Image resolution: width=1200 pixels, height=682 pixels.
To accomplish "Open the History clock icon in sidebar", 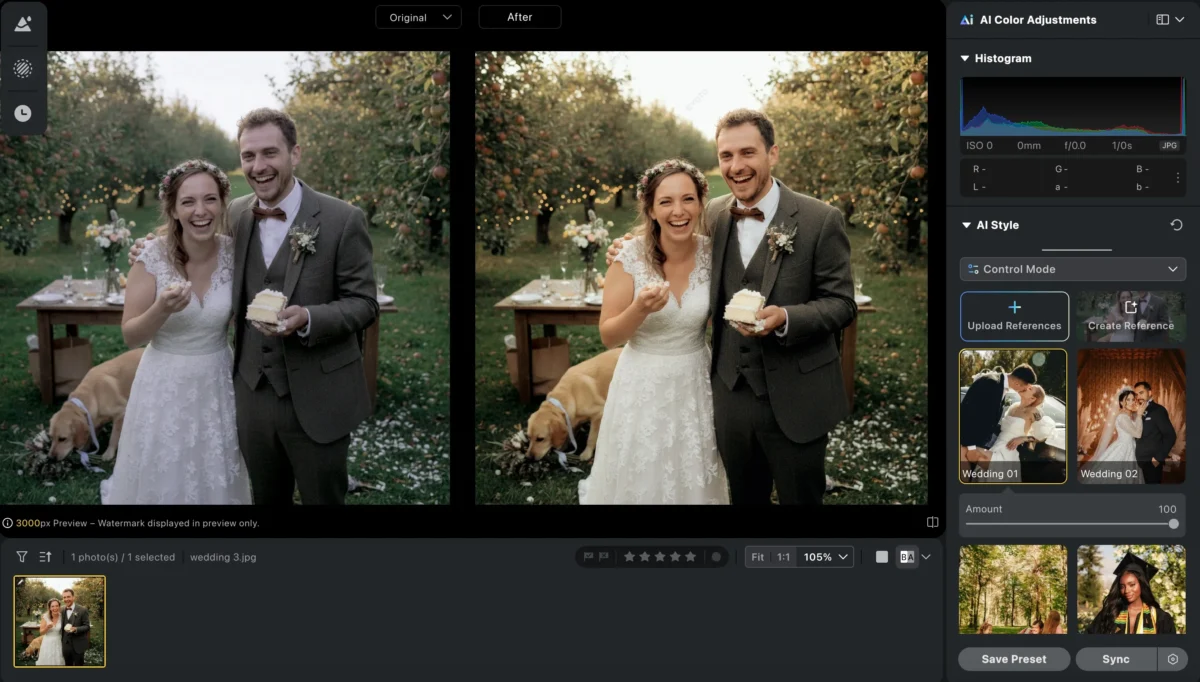I will click(x=23, y=112).
